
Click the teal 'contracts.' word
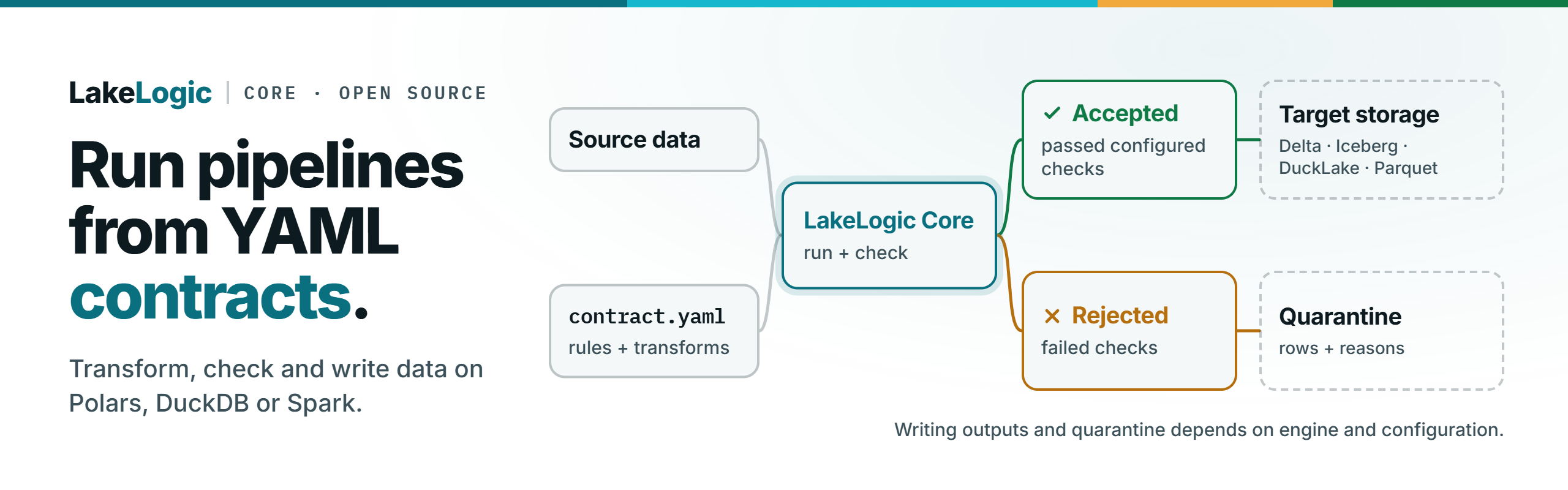tap(219, 298)
